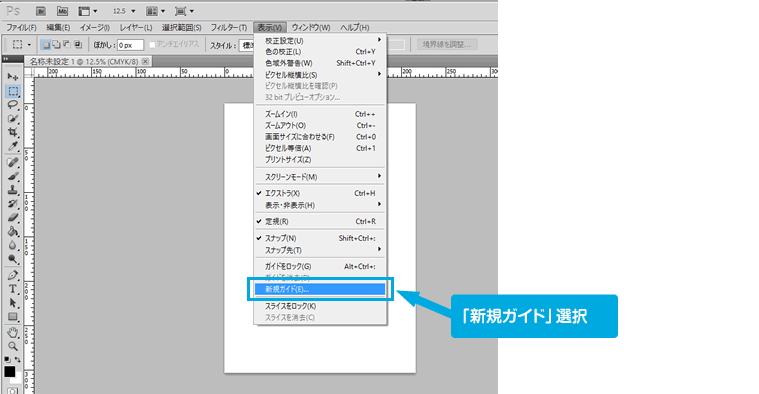Reset to default foreground/background colors
759x394 pixels.
click(x=7, y=360)
